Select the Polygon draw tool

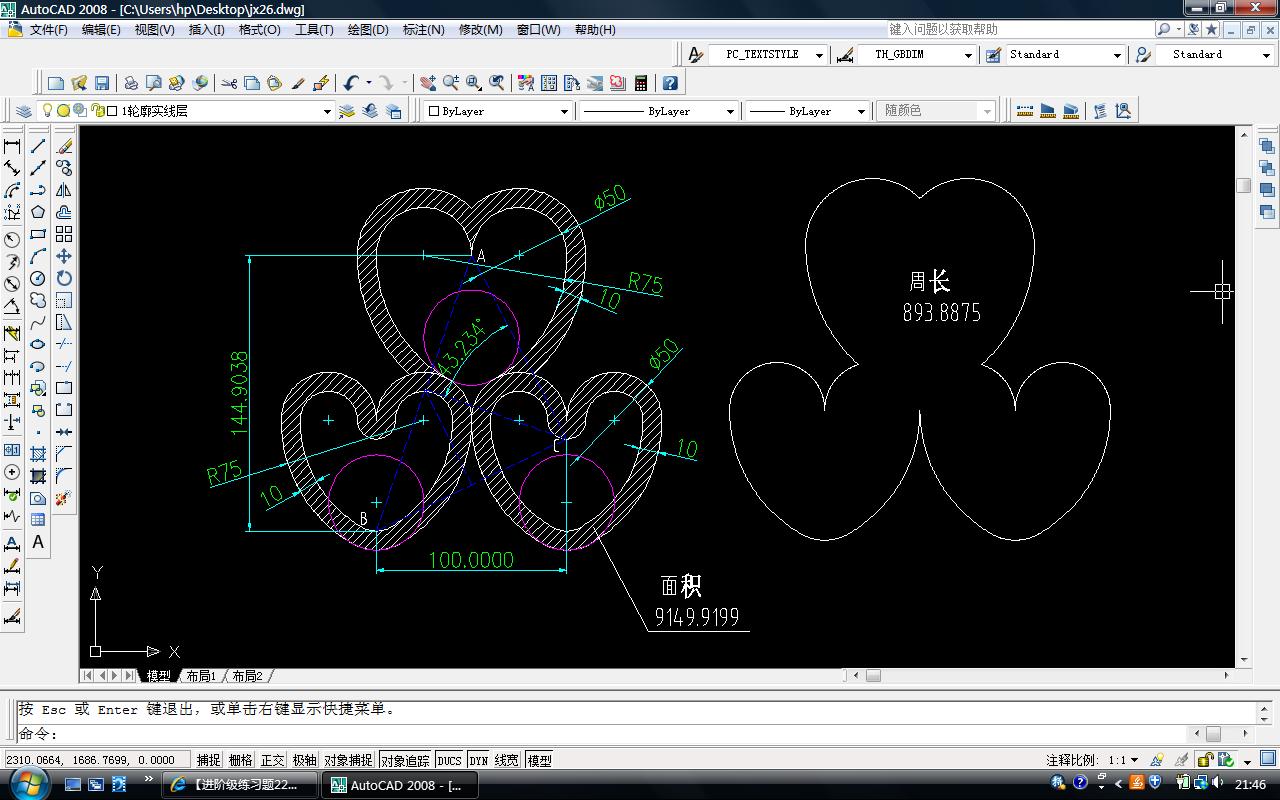coord(38,212)
